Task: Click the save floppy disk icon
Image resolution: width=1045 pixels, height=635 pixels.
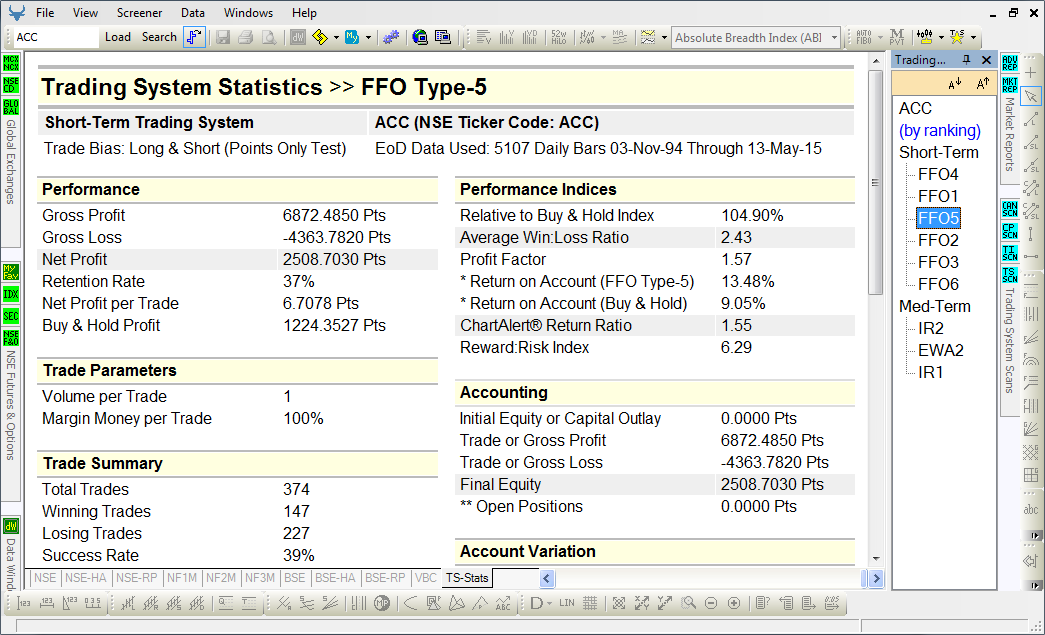Action: [223, 37]
